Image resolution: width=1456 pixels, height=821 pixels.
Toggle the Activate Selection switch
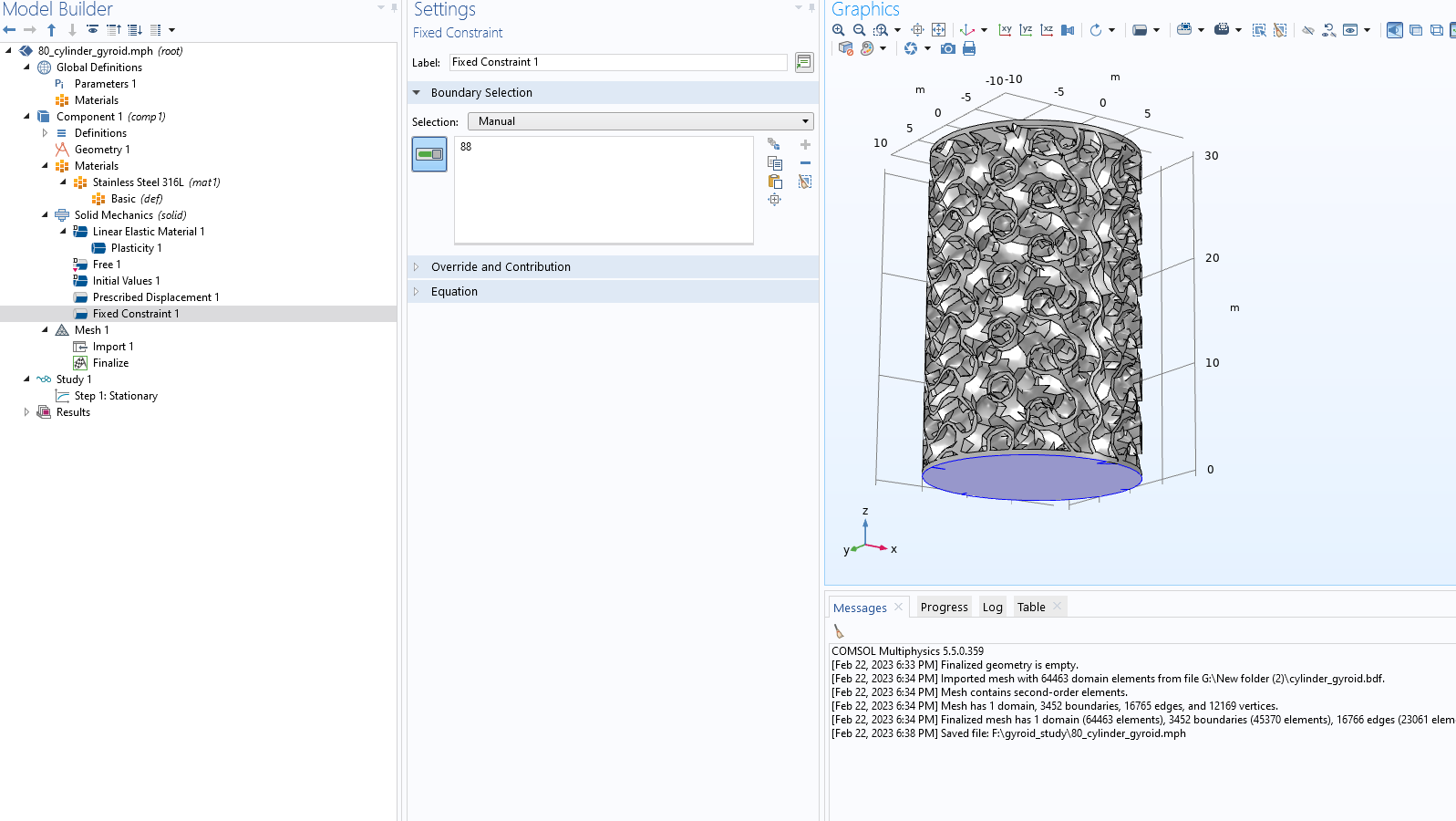tap(429, 154)
